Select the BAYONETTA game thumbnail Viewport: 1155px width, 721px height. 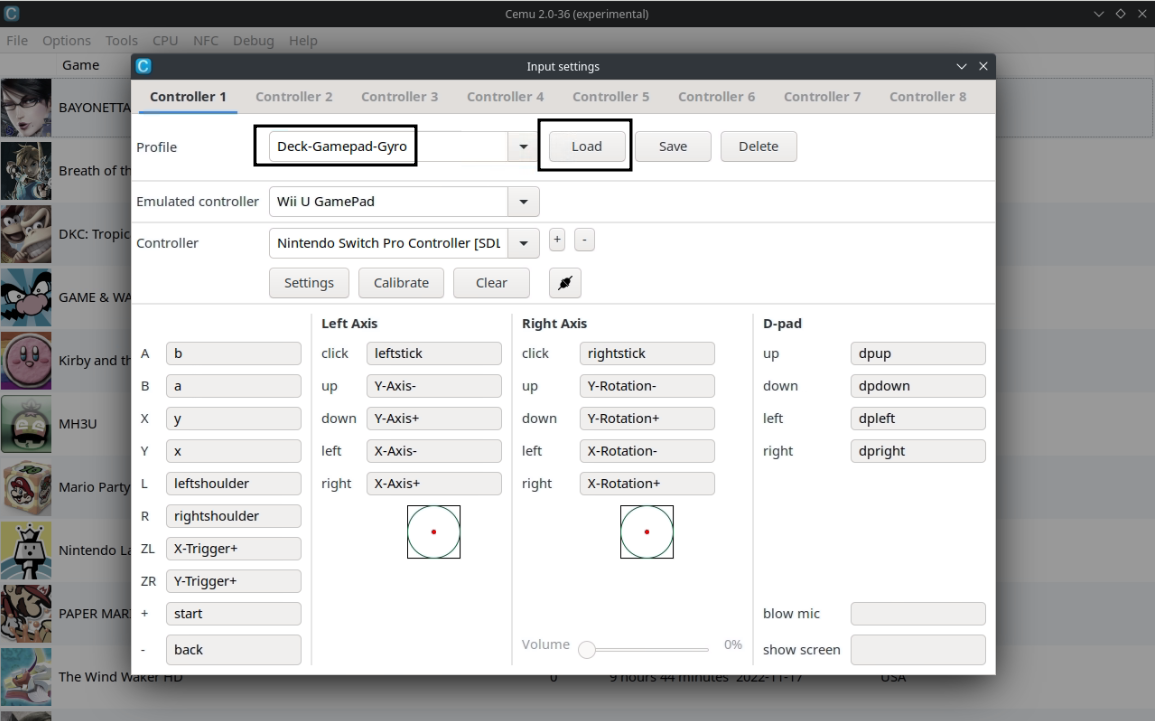click(27, 108)
